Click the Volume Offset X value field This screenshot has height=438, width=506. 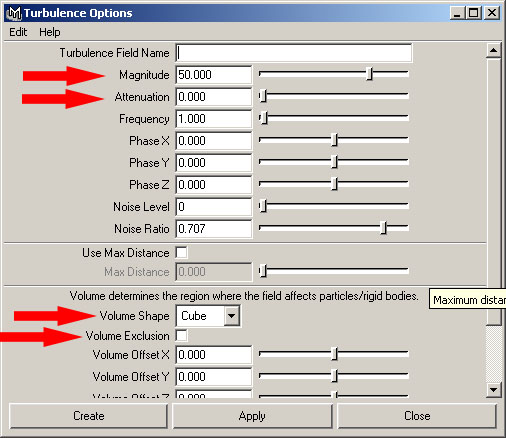tap(214, 355)
